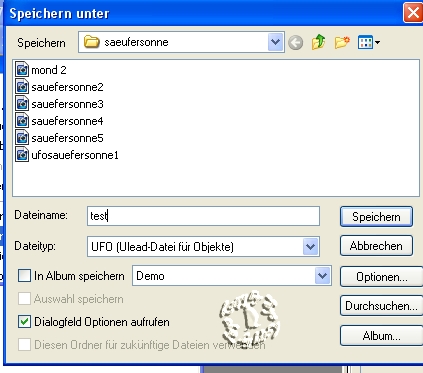Select file icon of sauefersonne2
The width and height of the screenshot is (423, 373).
(x=22, y=87)
